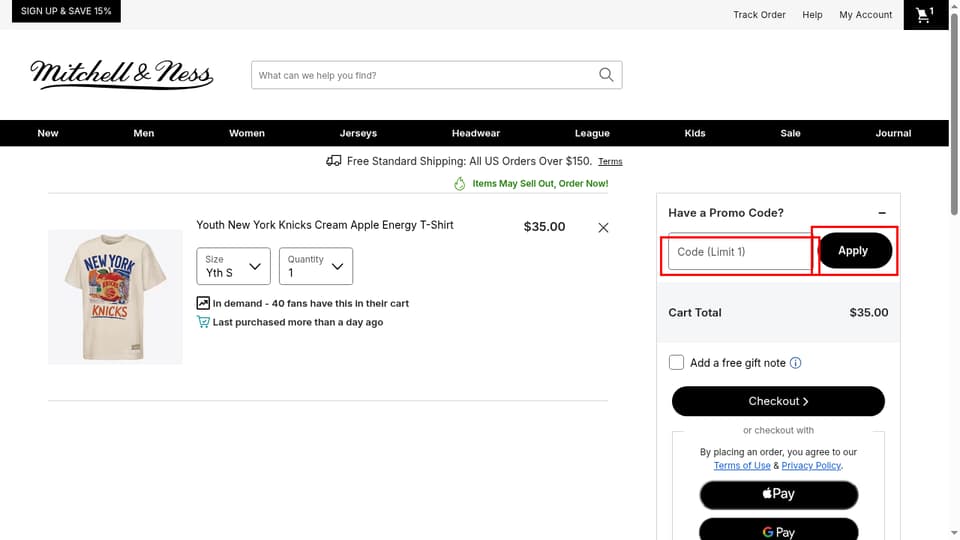Image resolution: width=960 pixels, height=540 pixels.
Task: Open the Kids menu
Action: 695,133
